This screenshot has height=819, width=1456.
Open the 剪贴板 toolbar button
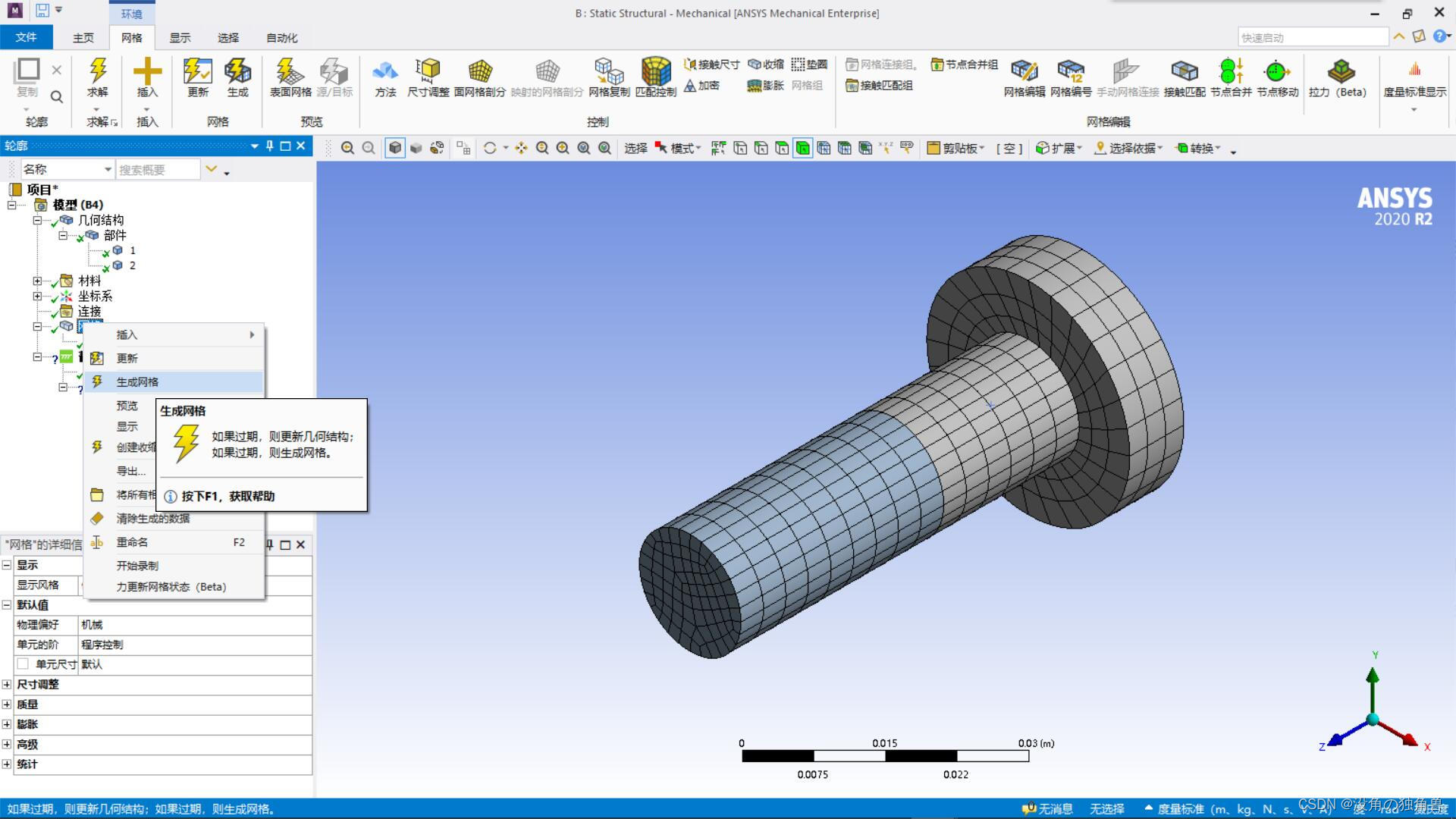955,149
